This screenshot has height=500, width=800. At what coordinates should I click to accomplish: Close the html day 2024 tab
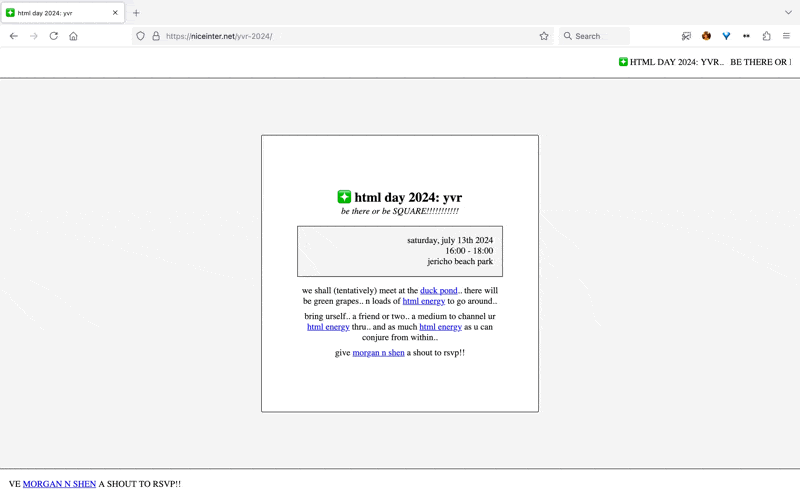[115, 13]
